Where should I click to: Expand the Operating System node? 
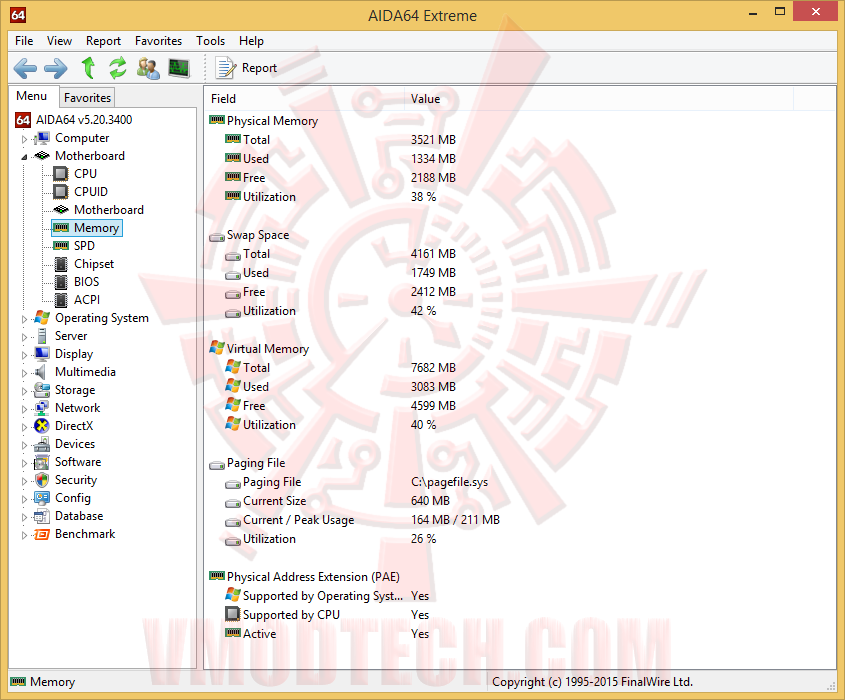click(x=24, y=319)
